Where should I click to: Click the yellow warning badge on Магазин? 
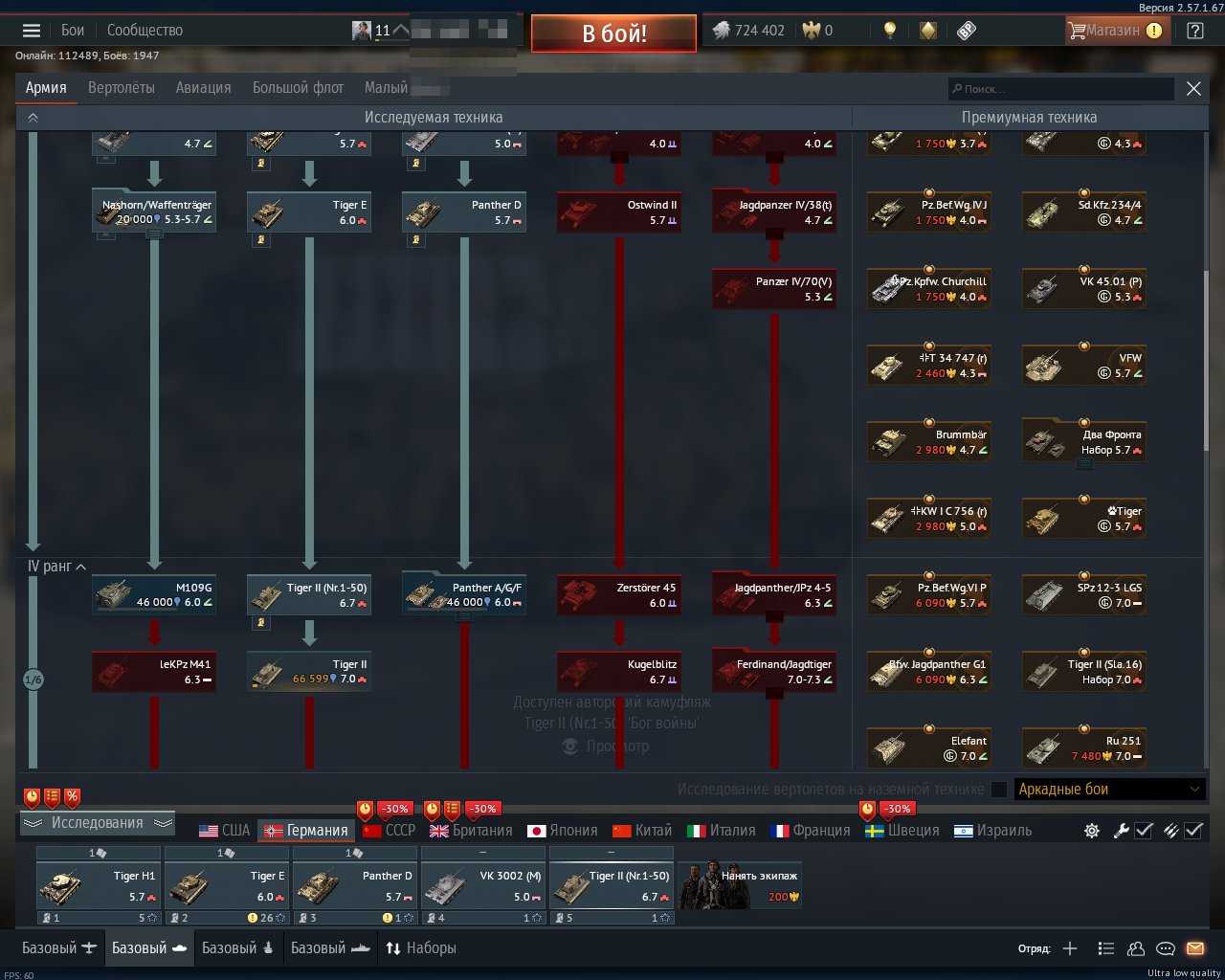pos(1154,31)
